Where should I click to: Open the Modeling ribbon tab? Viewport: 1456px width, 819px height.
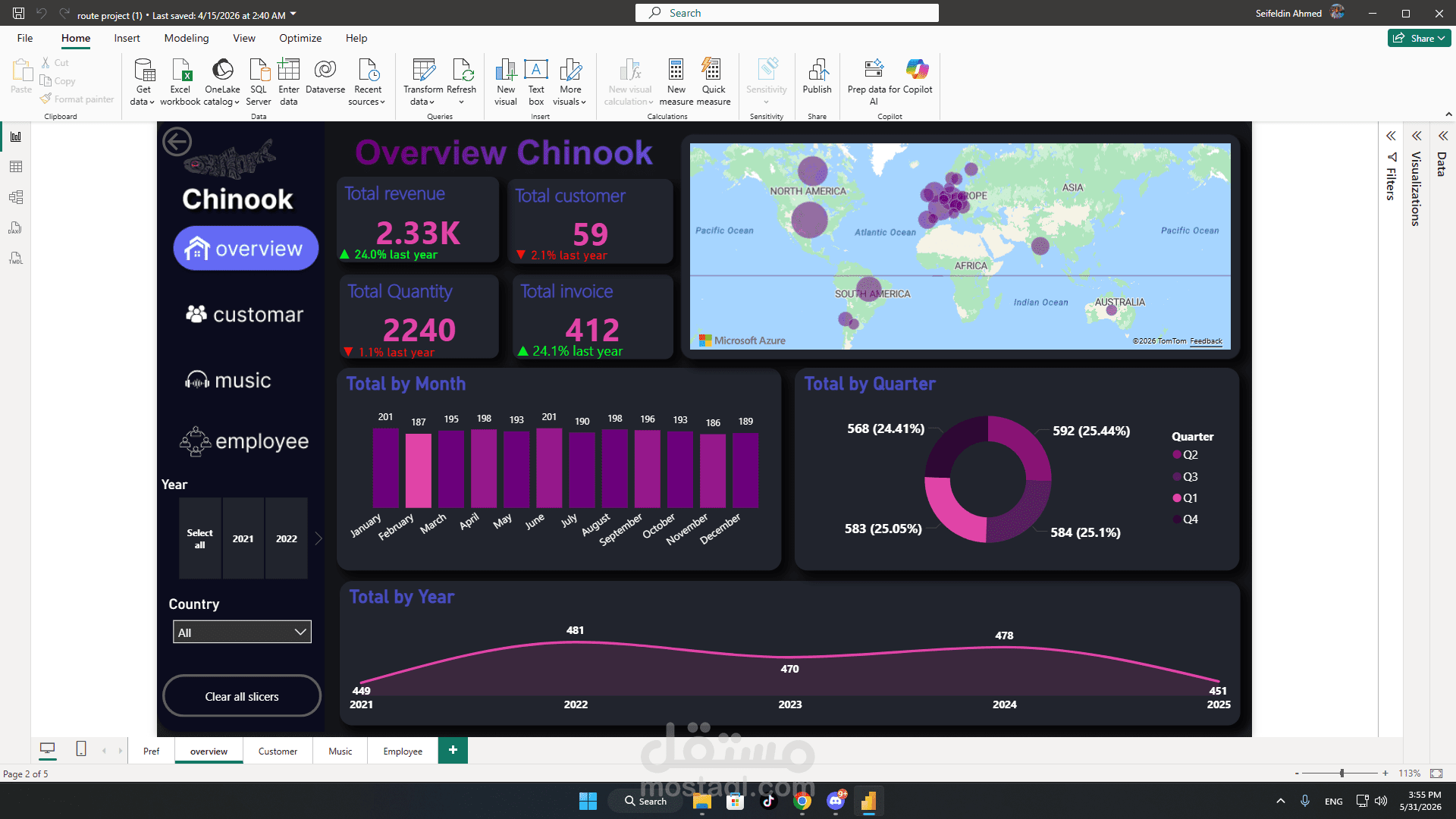point(186,38)
